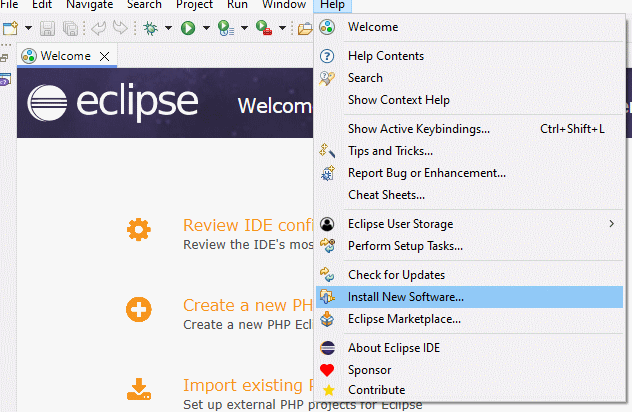
Task: Choose Sponsor menu entry
Action: coord(470,370)
